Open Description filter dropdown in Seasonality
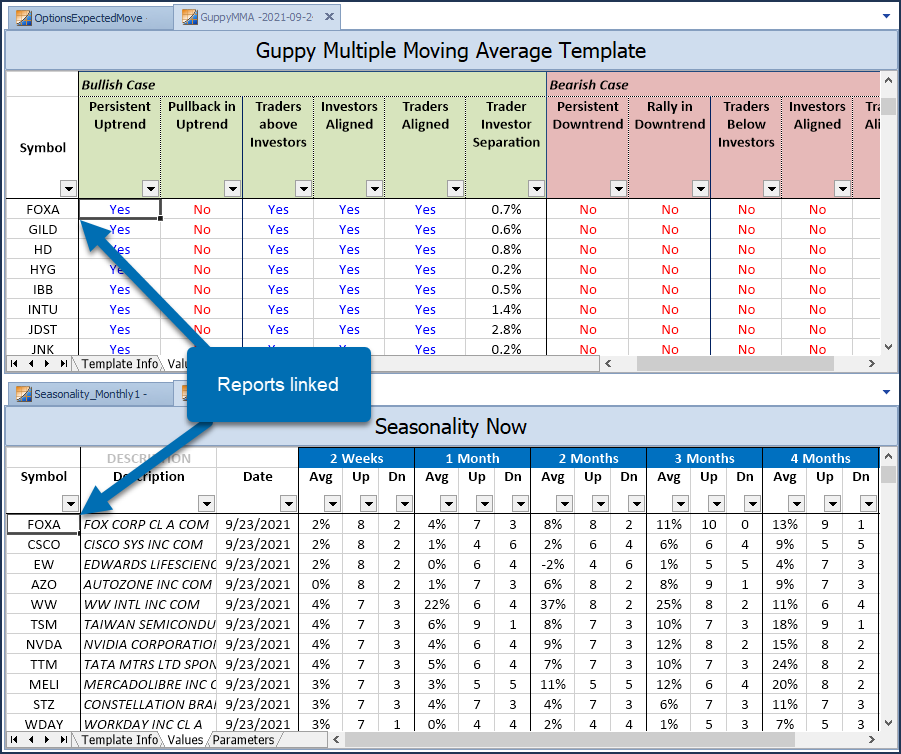 [206, 503]
